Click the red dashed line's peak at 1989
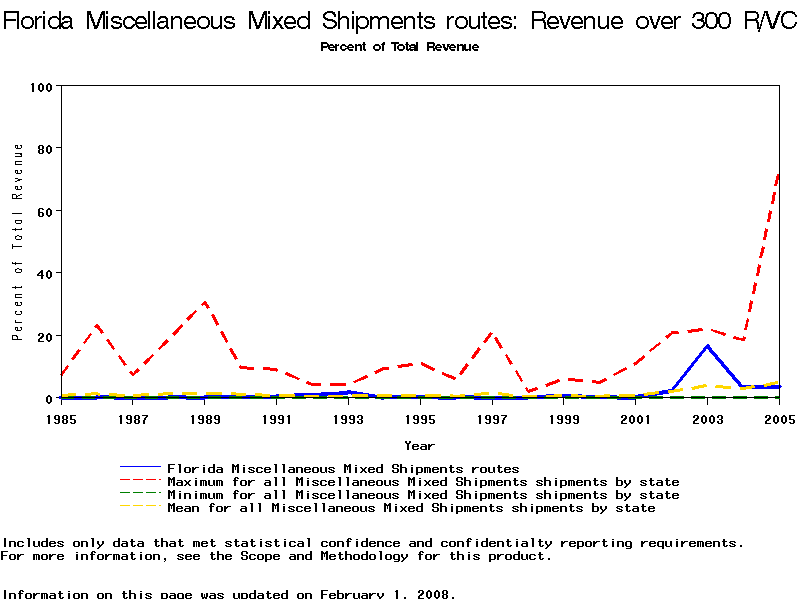800x600 pixels. tap(205, 302)
